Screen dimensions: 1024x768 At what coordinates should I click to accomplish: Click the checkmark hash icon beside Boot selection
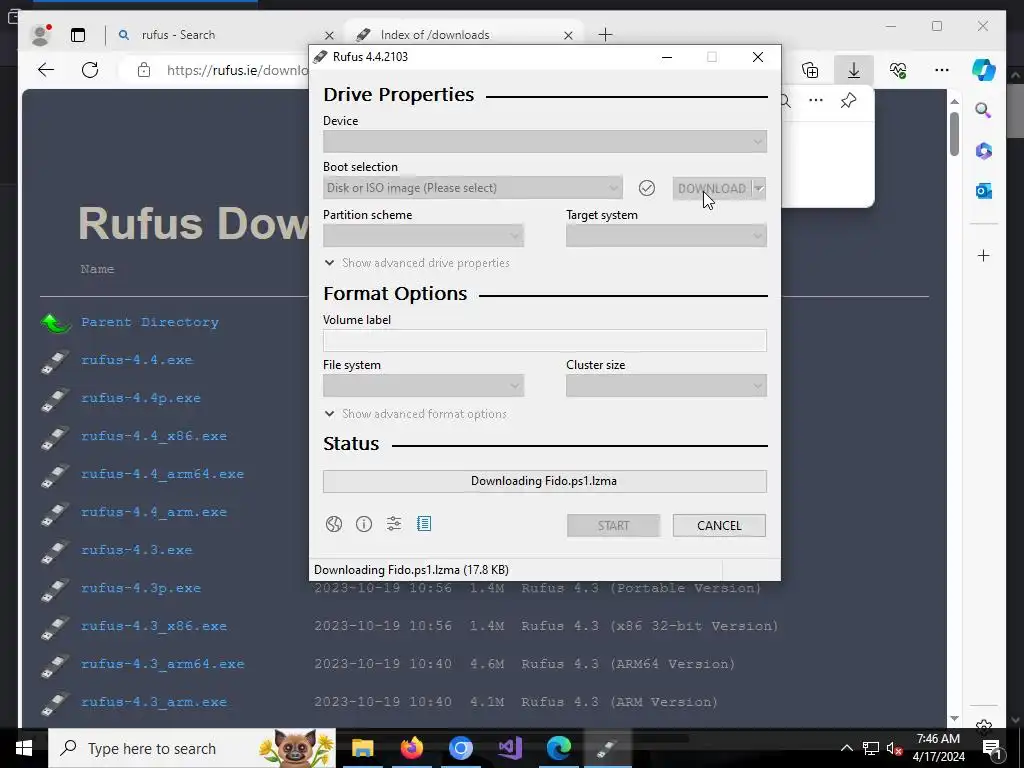point(647,188)
